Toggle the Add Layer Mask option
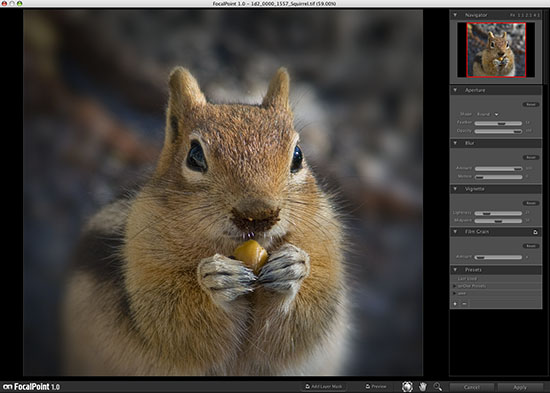 (323, 386)
